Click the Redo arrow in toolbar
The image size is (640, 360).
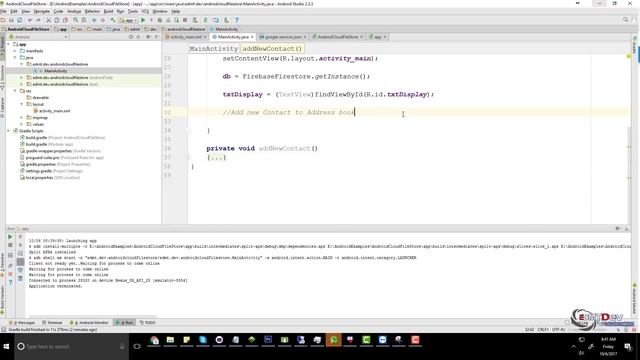pyautogui.click(x=38, y=20)
